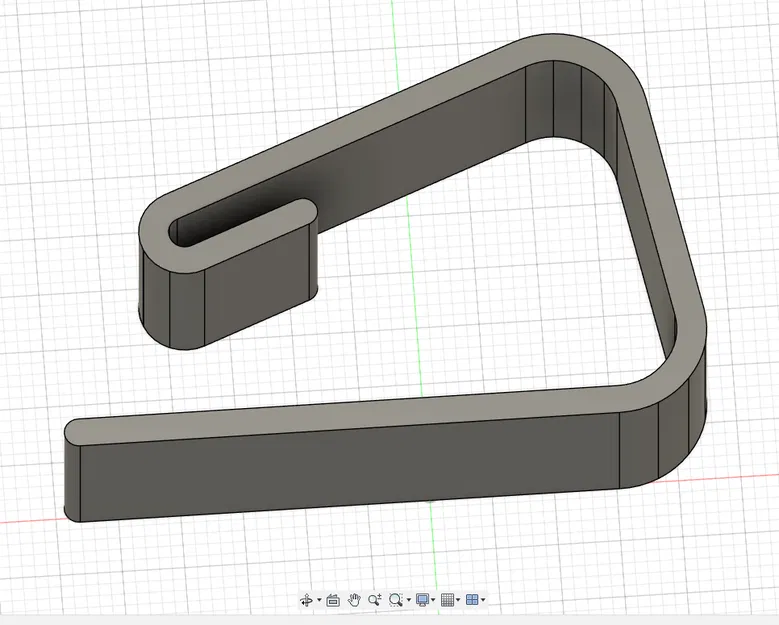Activate the Look At tool
779x625 pixels.
333,600
